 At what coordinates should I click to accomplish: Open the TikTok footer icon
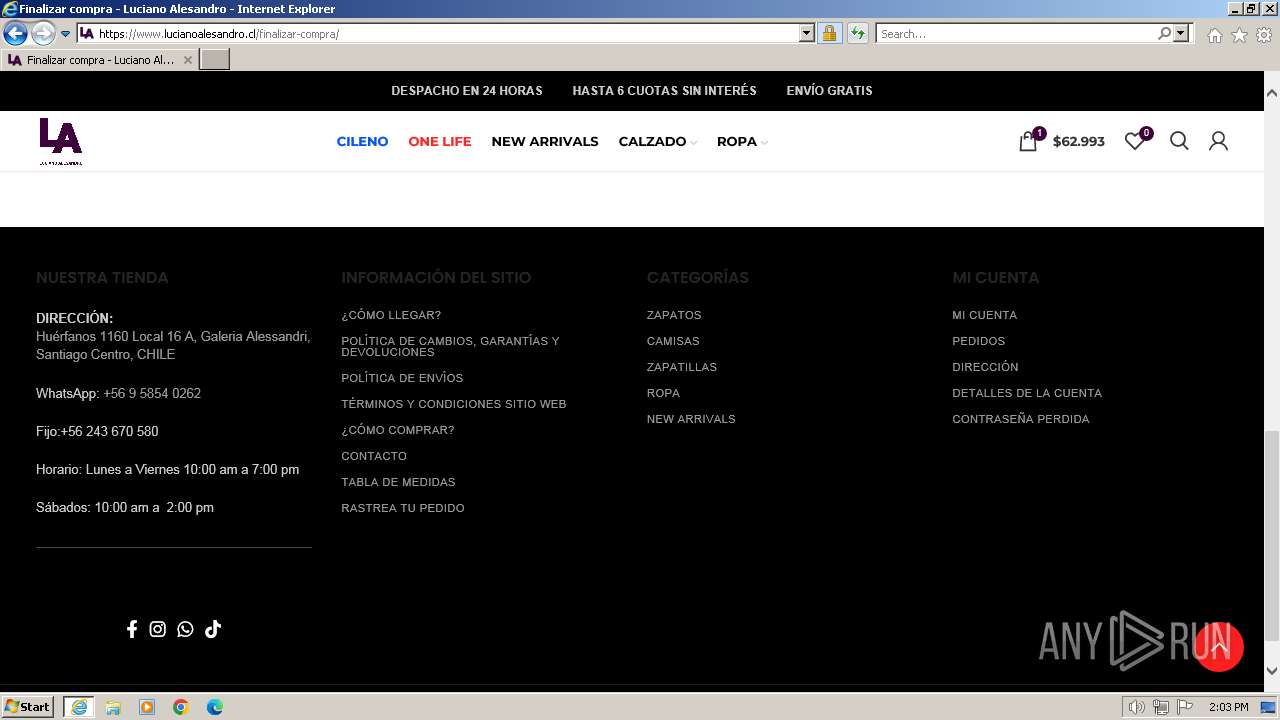(212, 629)
